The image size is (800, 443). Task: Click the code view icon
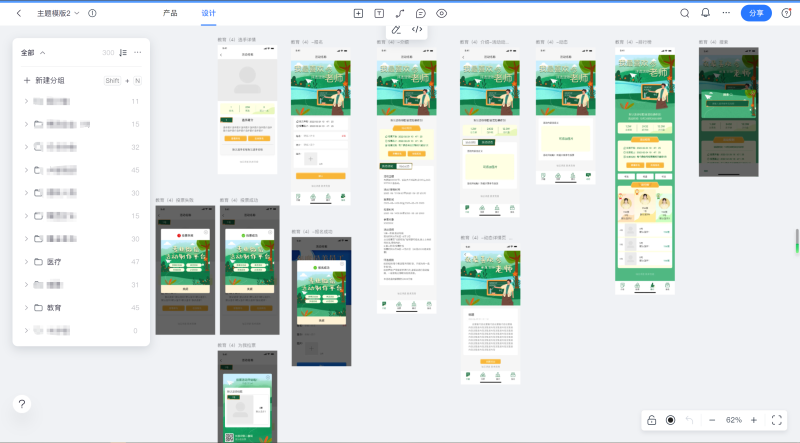tap(417, 30)
